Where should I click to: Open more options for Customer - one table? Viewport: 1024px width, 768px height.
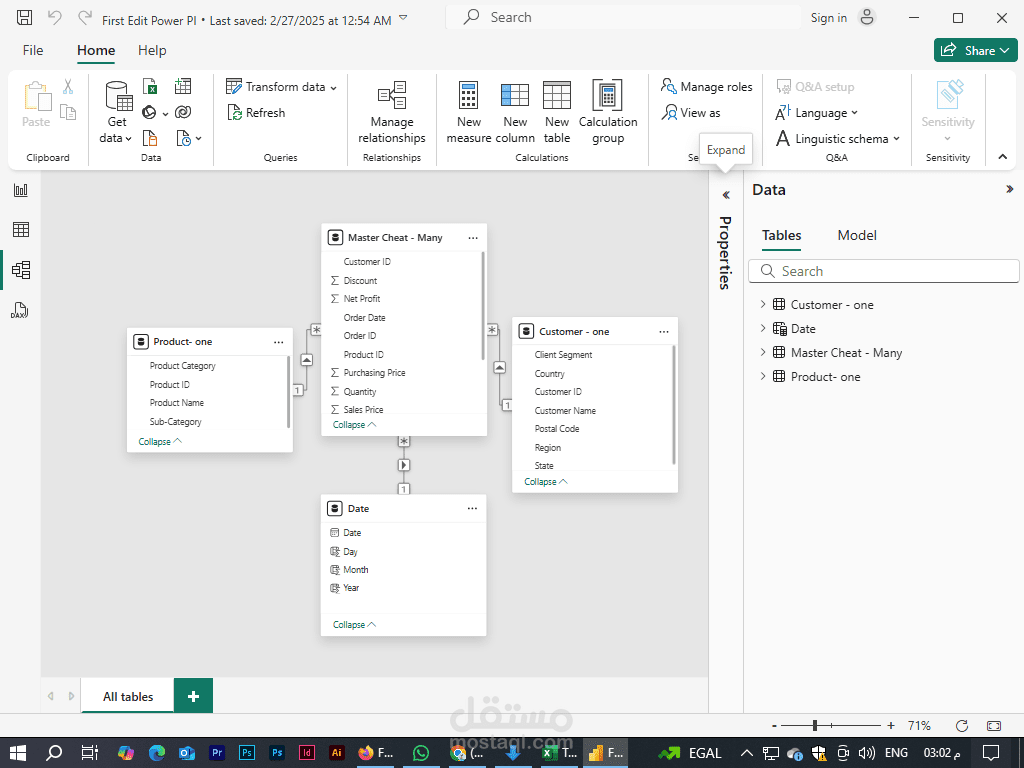coord(664,332)
